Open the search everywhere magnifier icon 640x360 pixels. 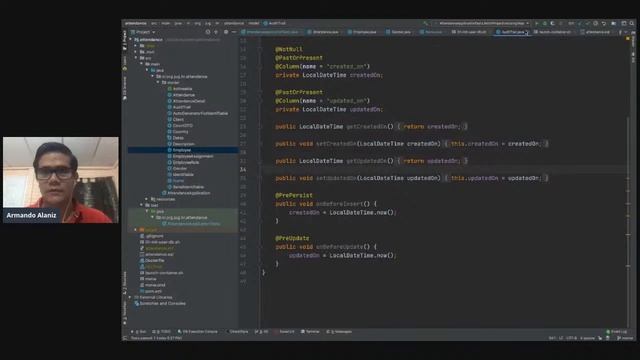632,23
